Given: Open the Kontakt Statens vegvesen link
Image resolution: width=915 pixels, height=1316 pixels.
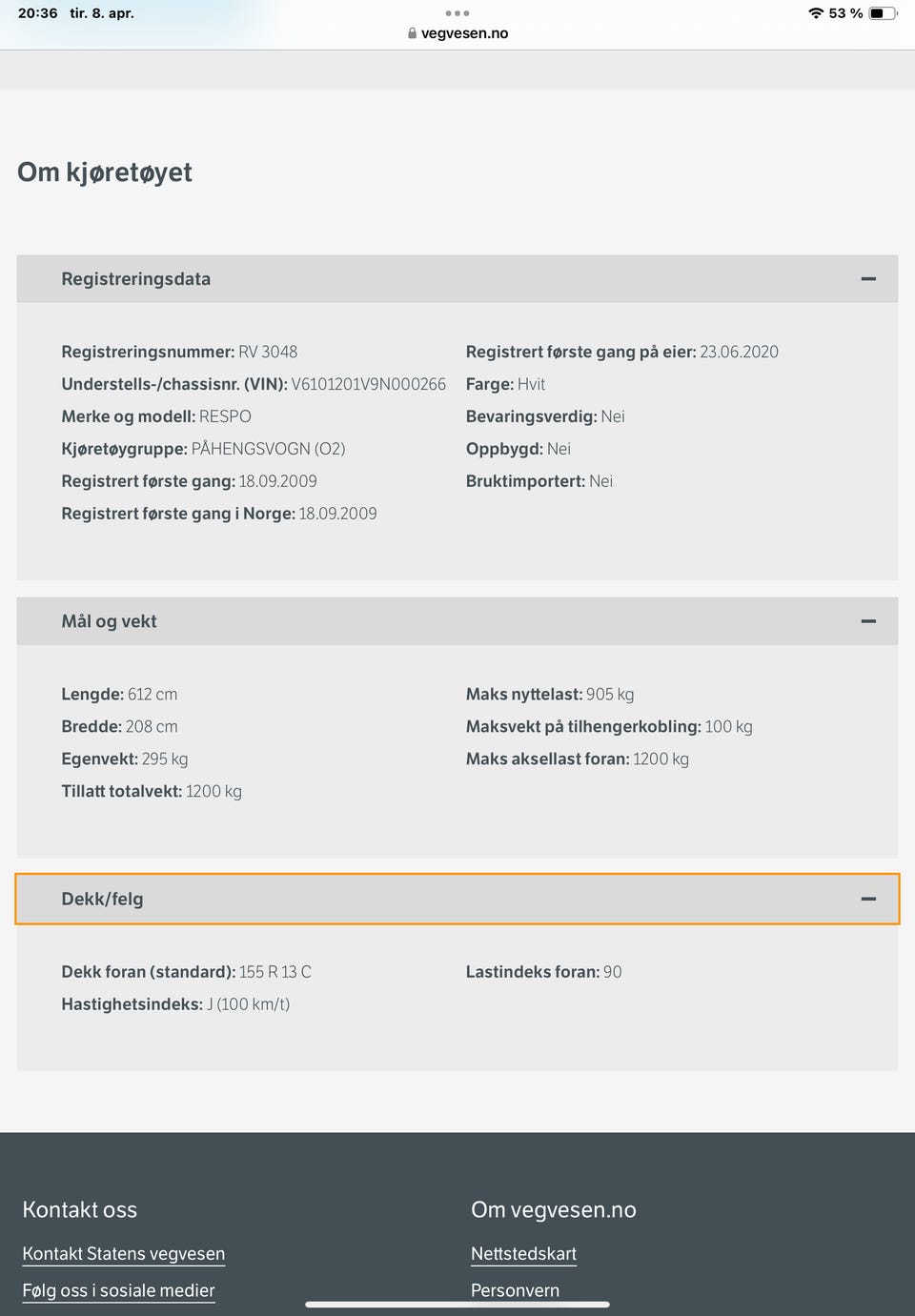Looking at the screenshot, I should click(x=124, y=1254).
